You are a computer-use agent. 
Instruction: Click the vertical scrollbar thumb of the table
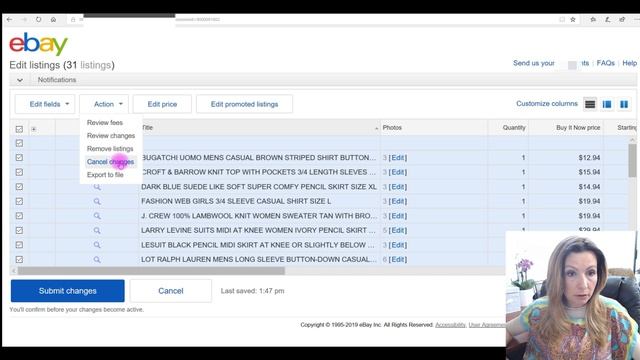click(x=632, y=160)
